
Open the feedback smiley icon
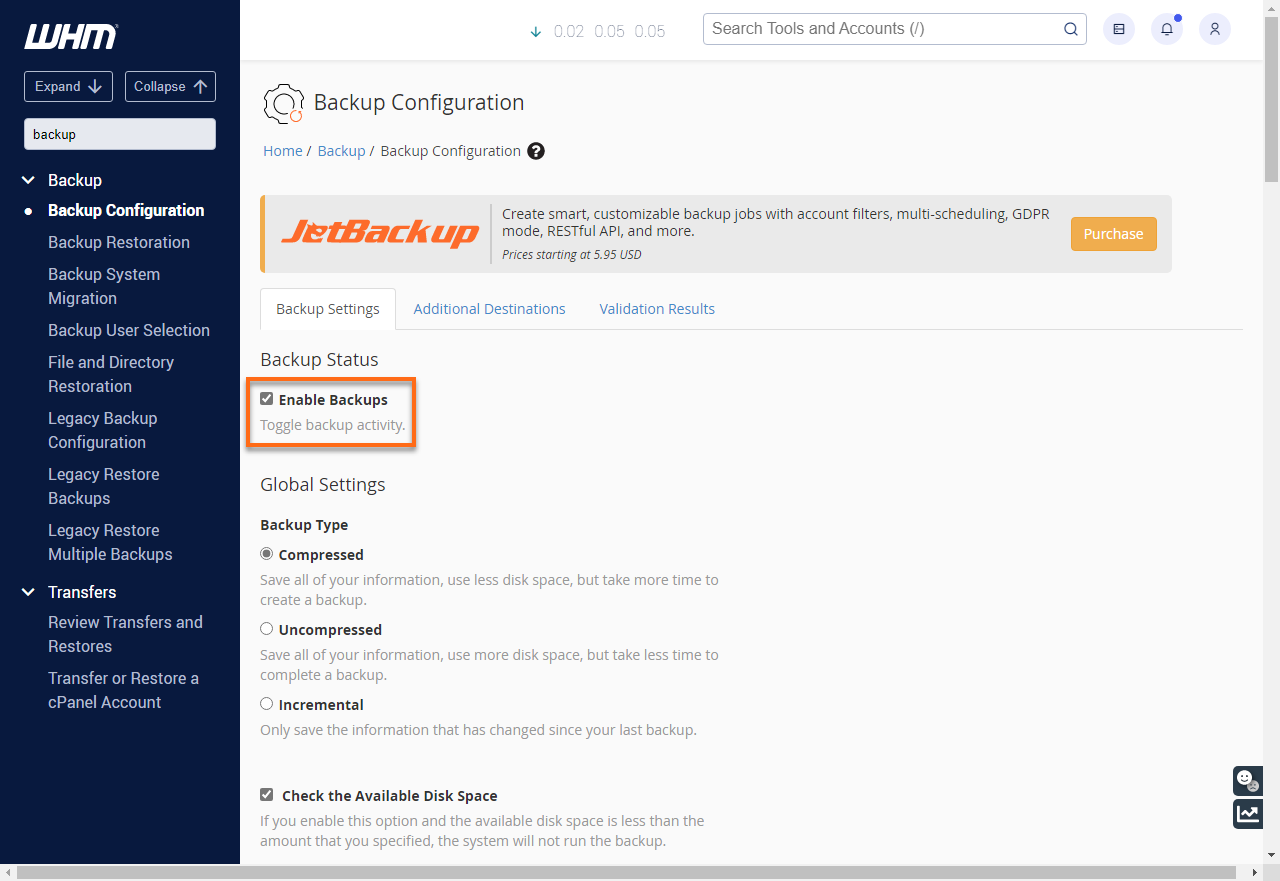pos(1247,781)
